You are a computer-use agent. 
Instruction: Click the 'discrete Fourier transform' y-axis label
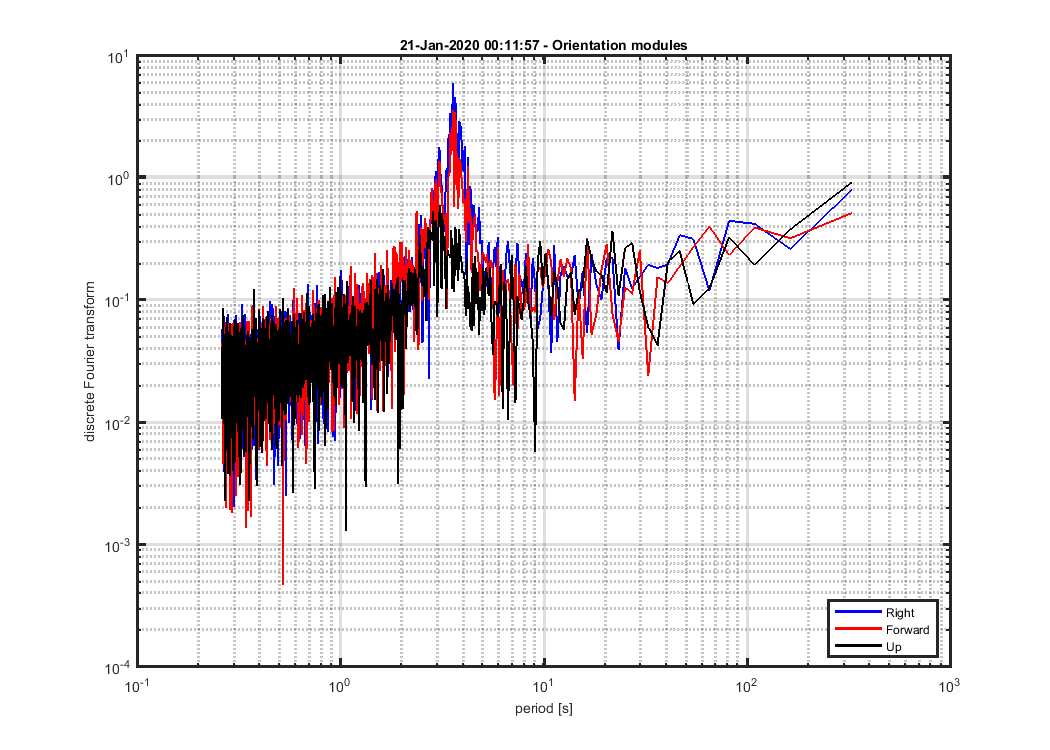click(x=90, y=362)
